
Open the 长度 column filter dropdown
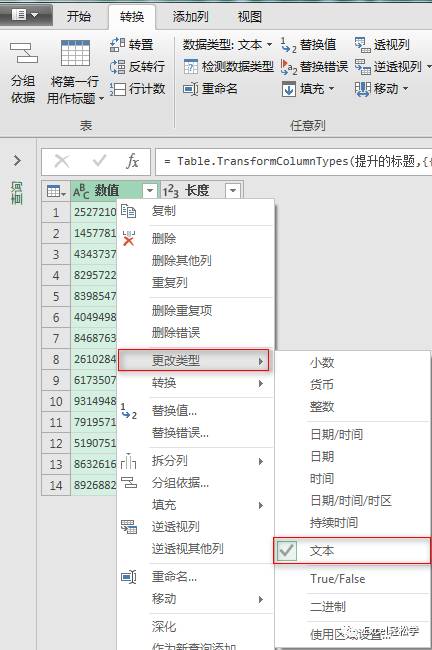click(233, 191)
